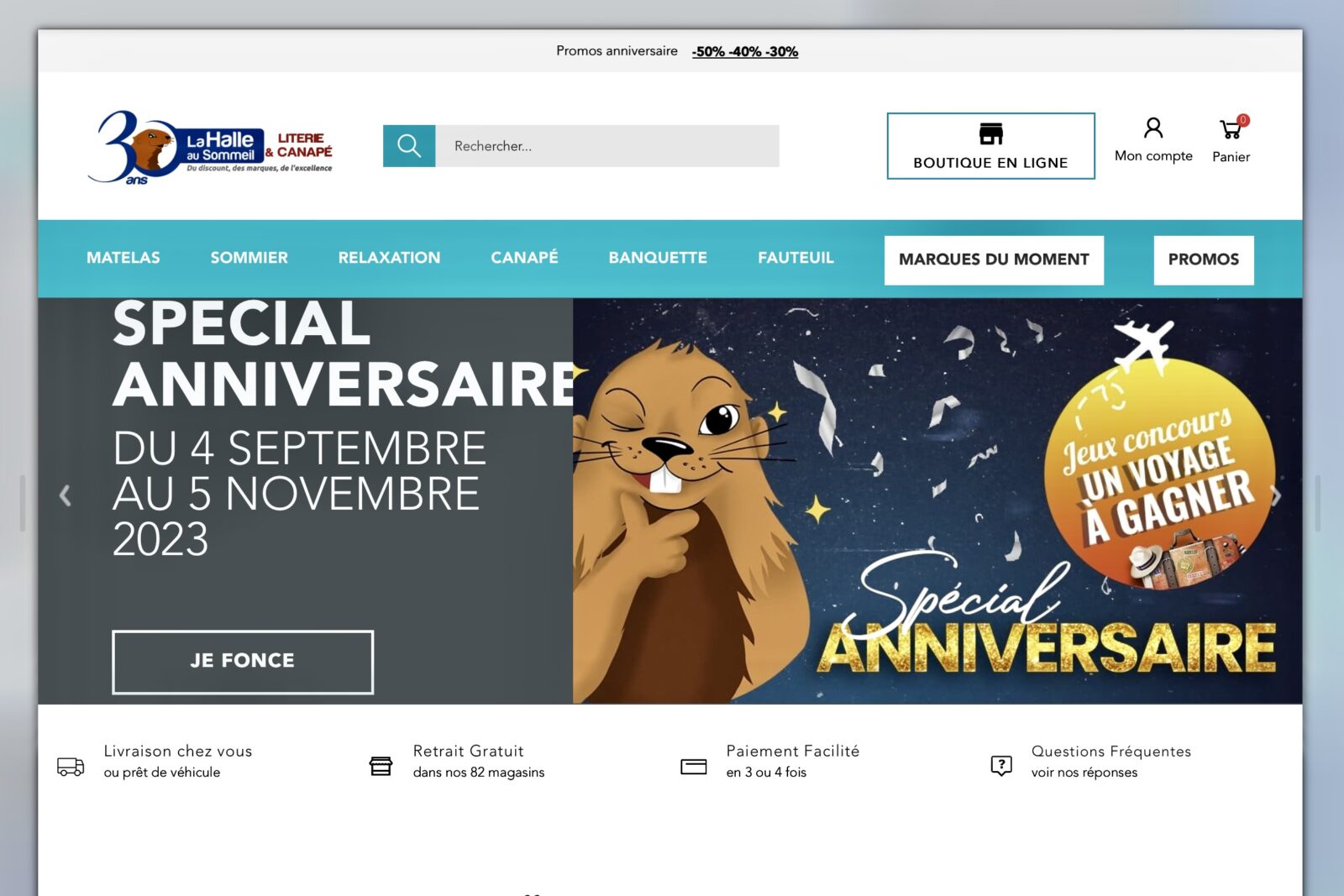Go to previous carousel slide arrow

66,495
